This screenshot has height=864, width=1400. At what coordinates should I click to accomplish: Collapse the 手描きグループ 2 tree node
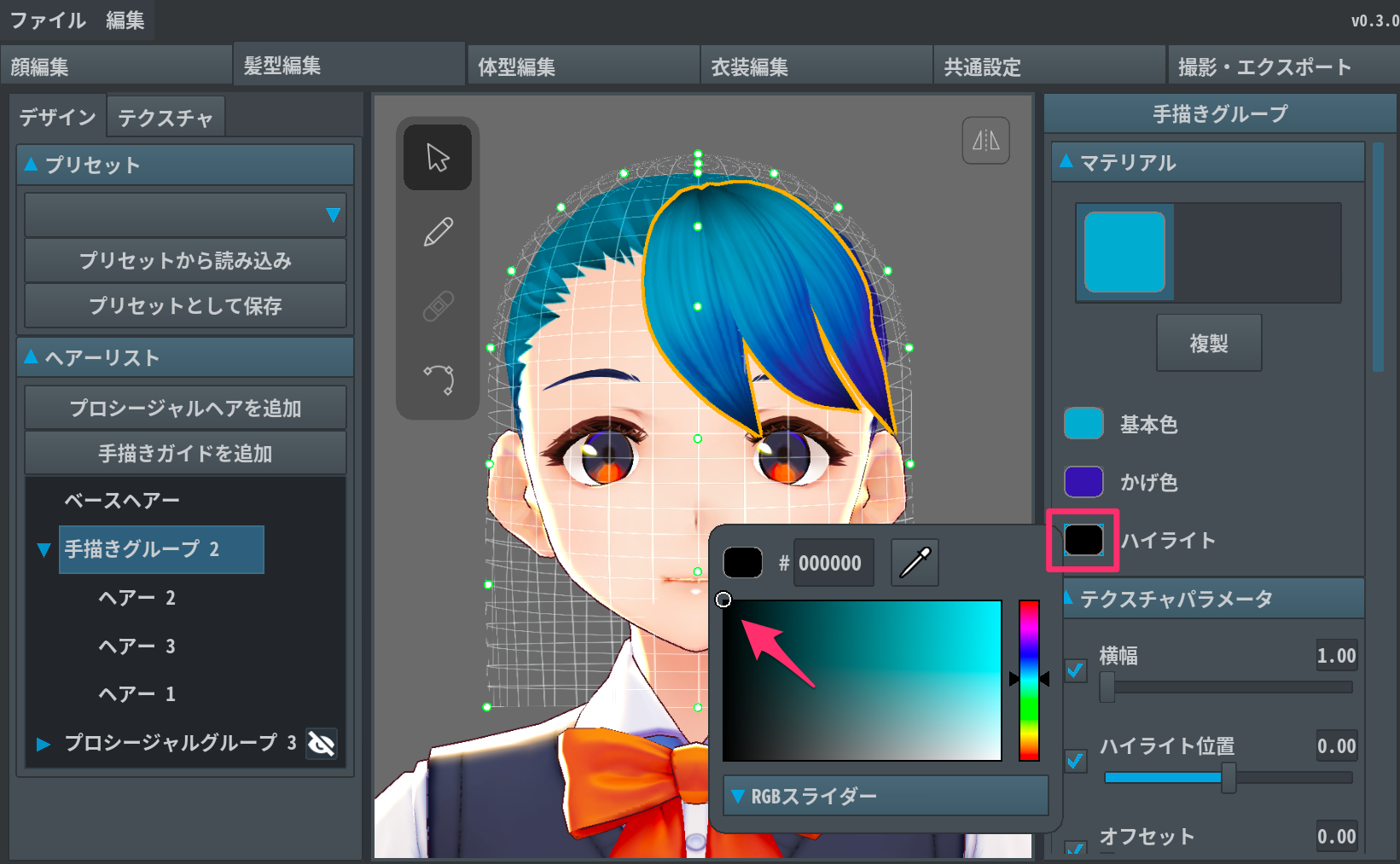pos(44,550)
